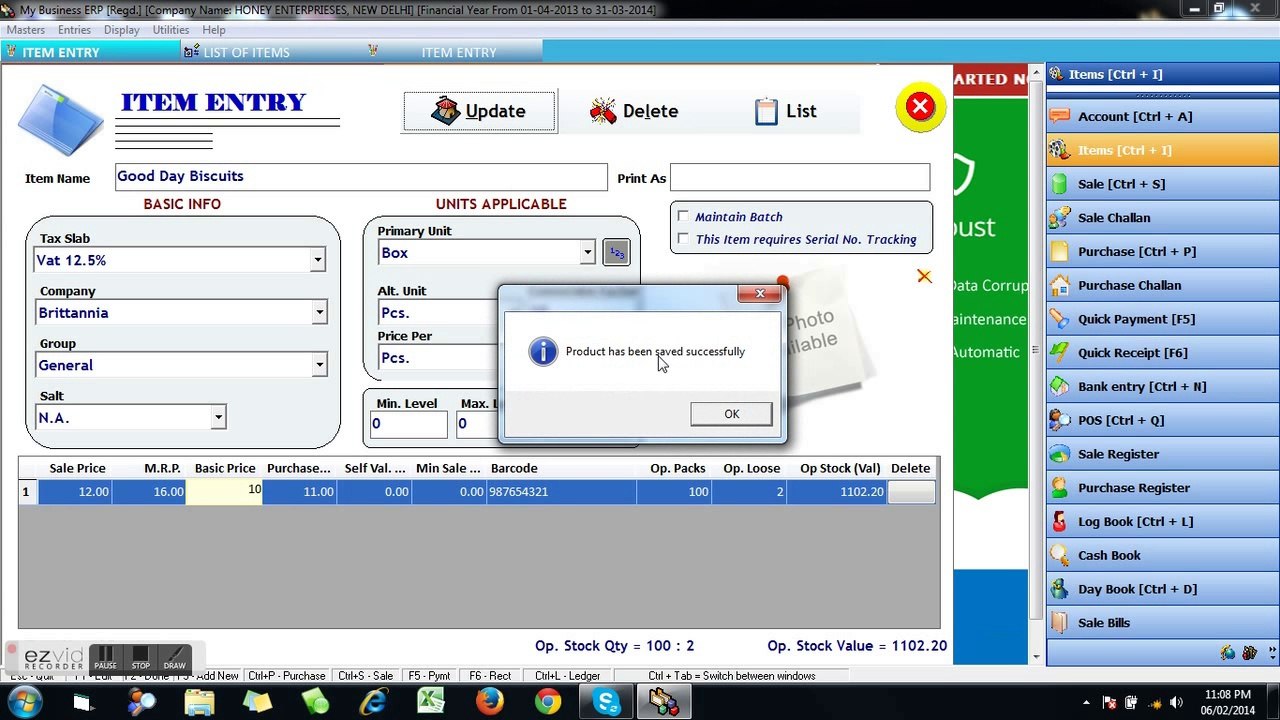
Task: Select Items [Ctrl + I] highlighted sidebar entry
Action: click(1162, 150)
